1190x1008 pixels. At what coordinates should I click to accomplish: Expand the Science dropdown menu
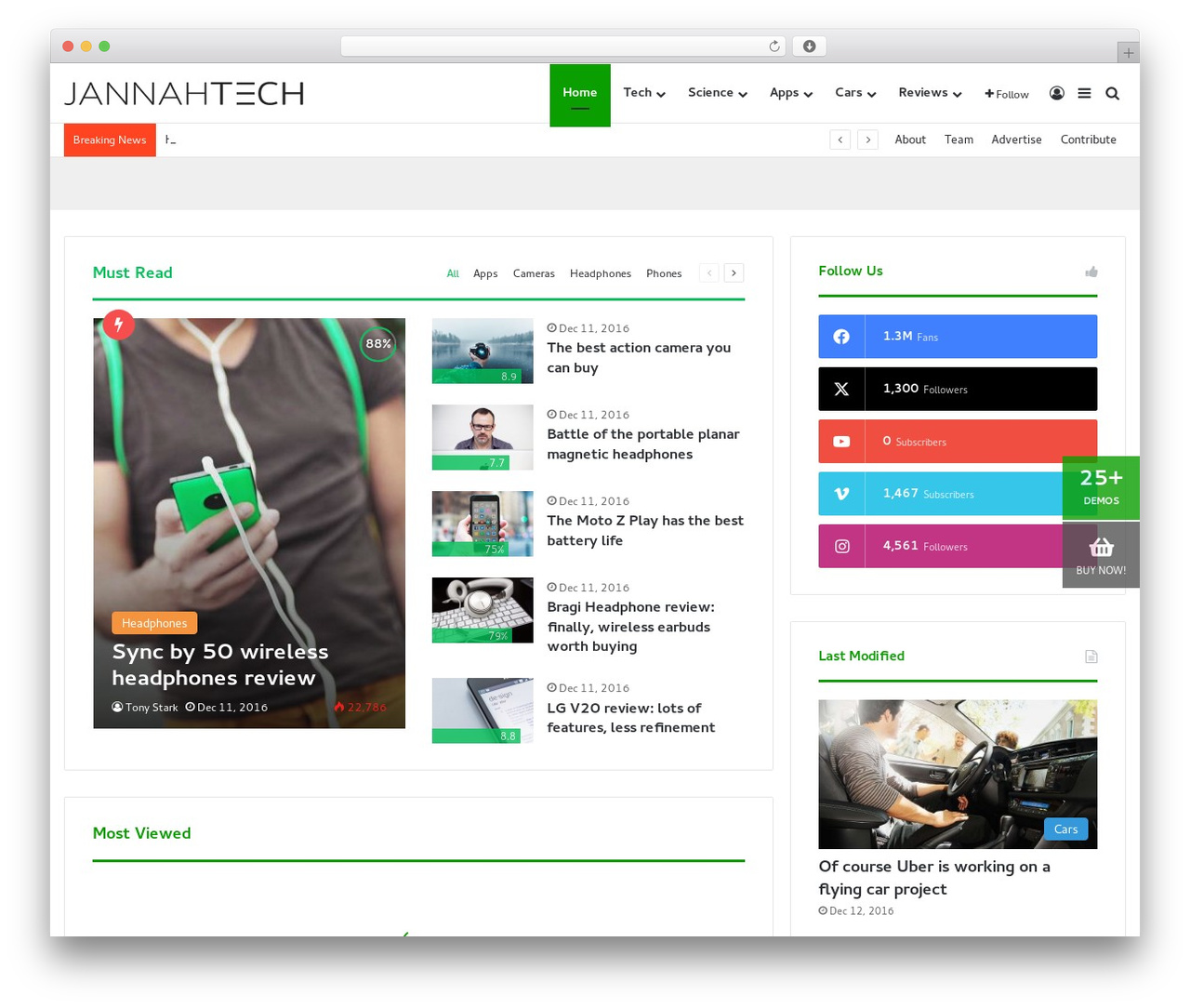(x=718, y=93)
